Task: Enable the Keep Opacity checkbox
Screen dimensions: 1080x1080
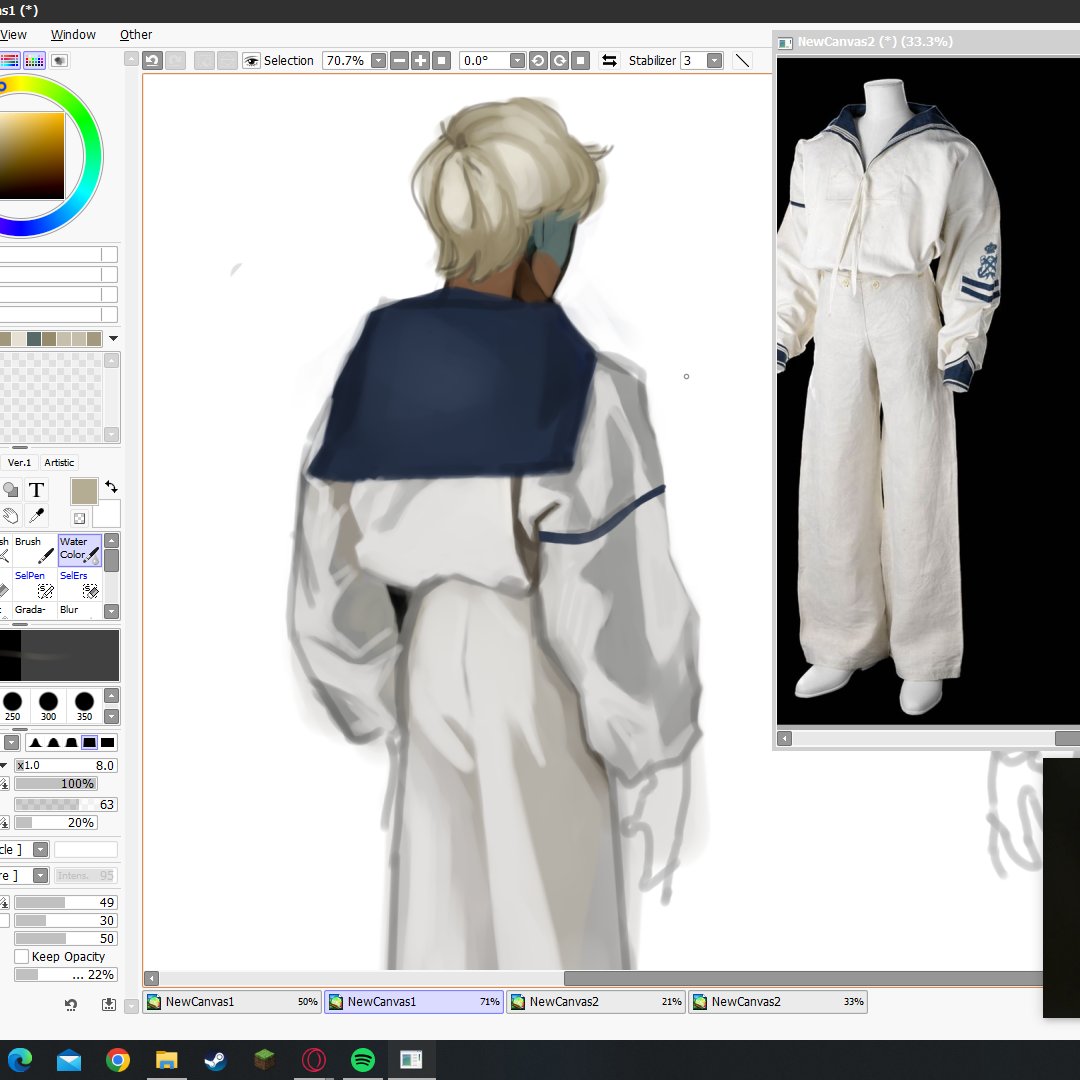Action: pyautogui.click(x=21, y=956)
